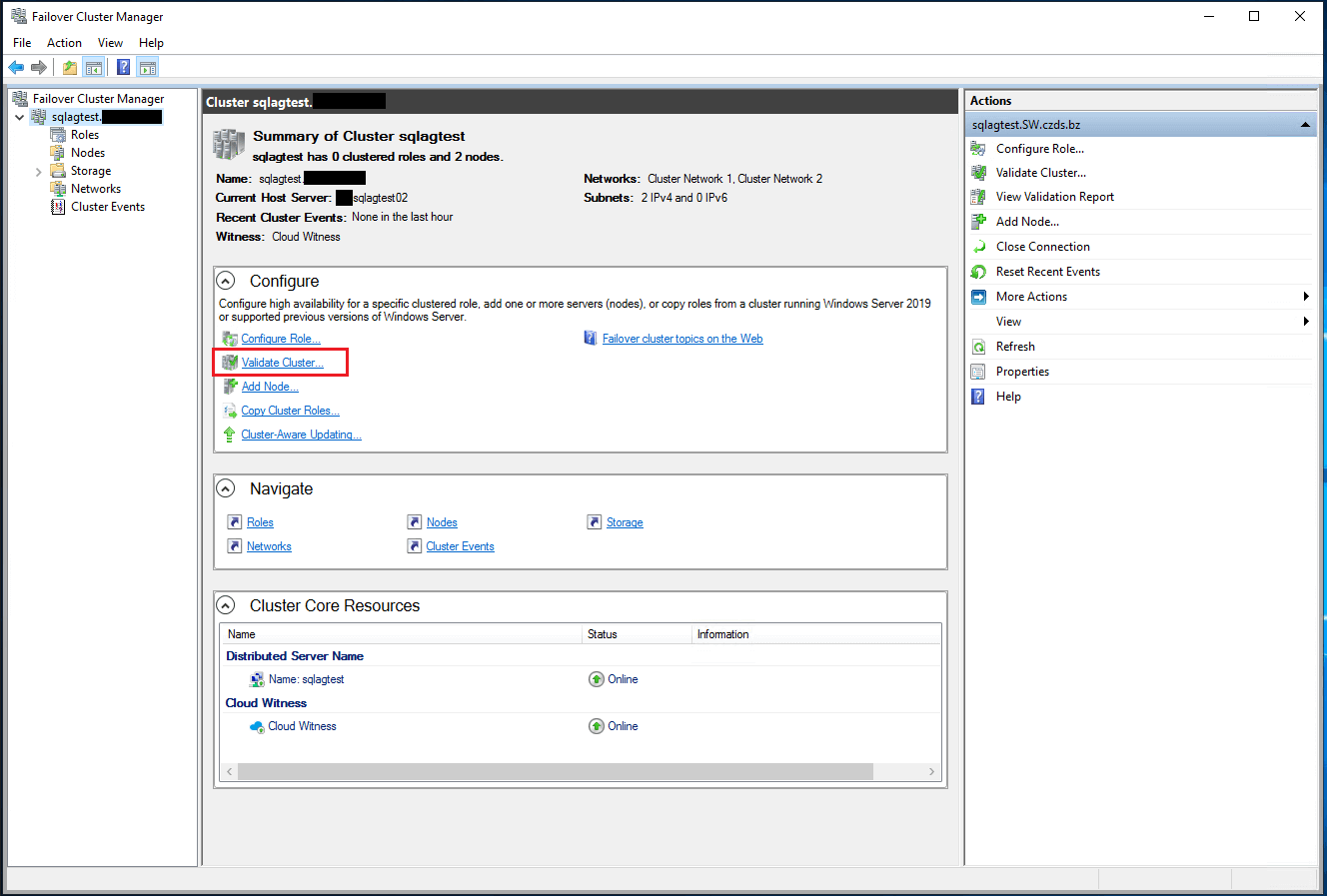This screenshot has width=1327, height=896.
Task: Click the right scroll arrow in Cluster Core Resources
Action: pos(932,772)
